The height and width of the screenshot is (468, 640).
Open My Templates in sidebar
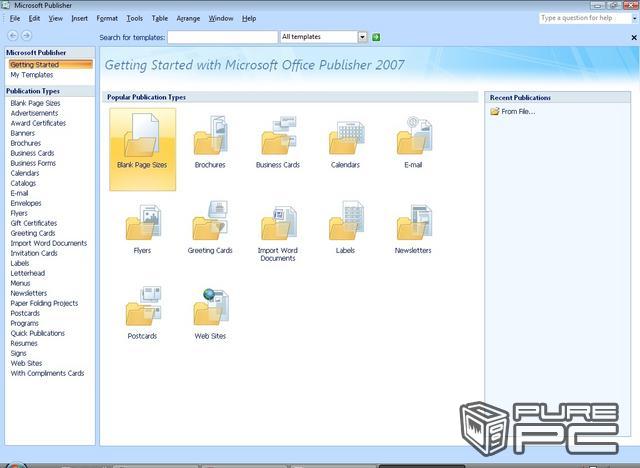32,75
